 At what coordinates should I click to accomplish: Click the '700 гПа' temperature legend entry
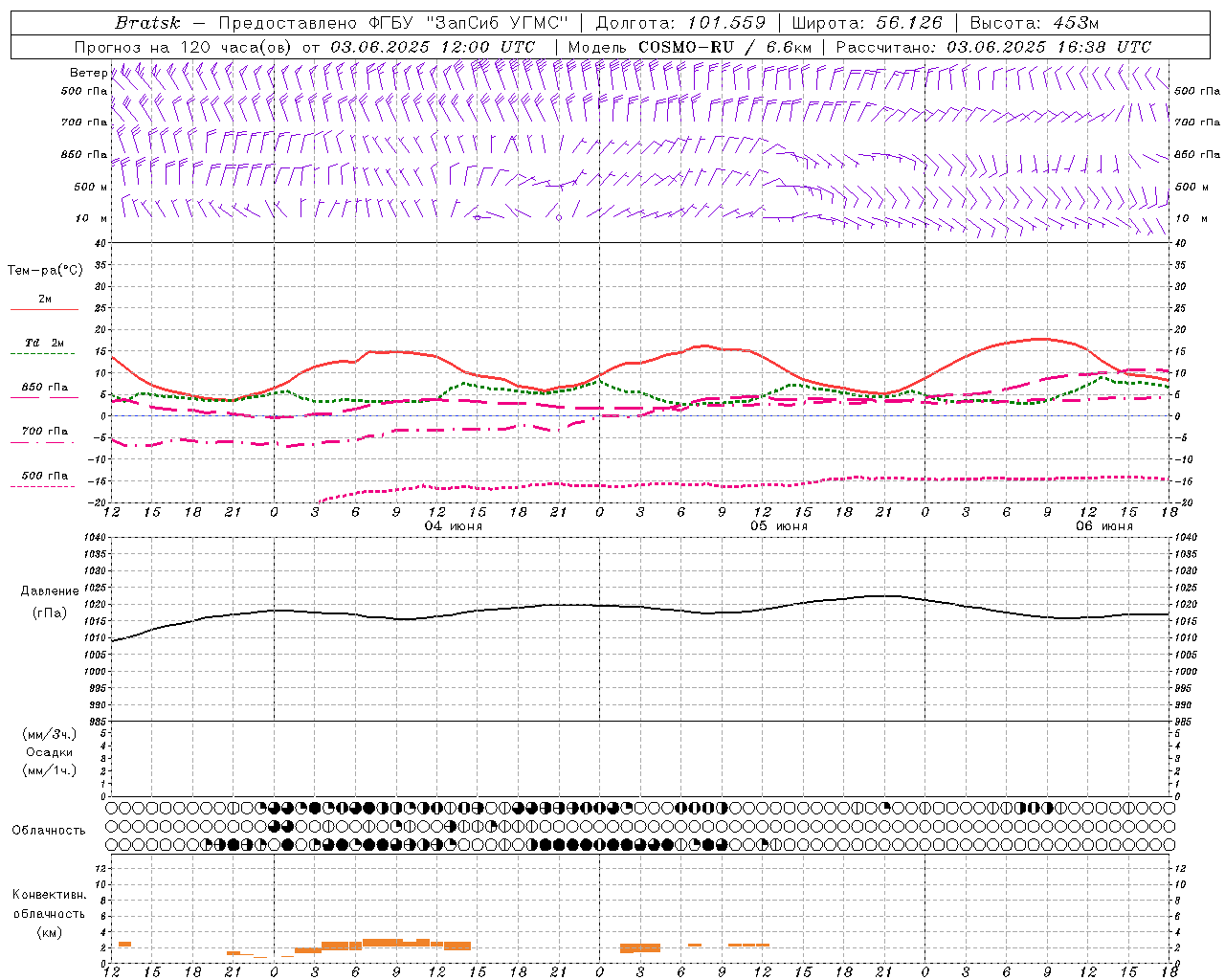[45, 432]
